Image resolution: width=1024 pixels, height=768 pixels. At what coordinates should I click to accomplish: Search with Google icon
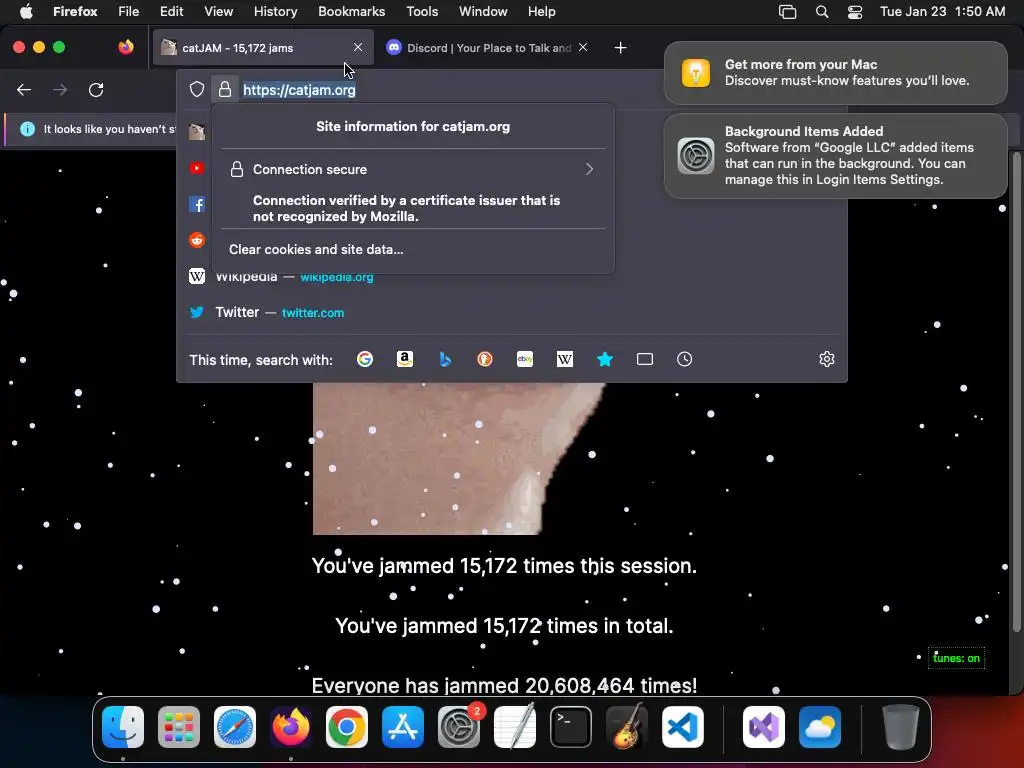point(365,359)
